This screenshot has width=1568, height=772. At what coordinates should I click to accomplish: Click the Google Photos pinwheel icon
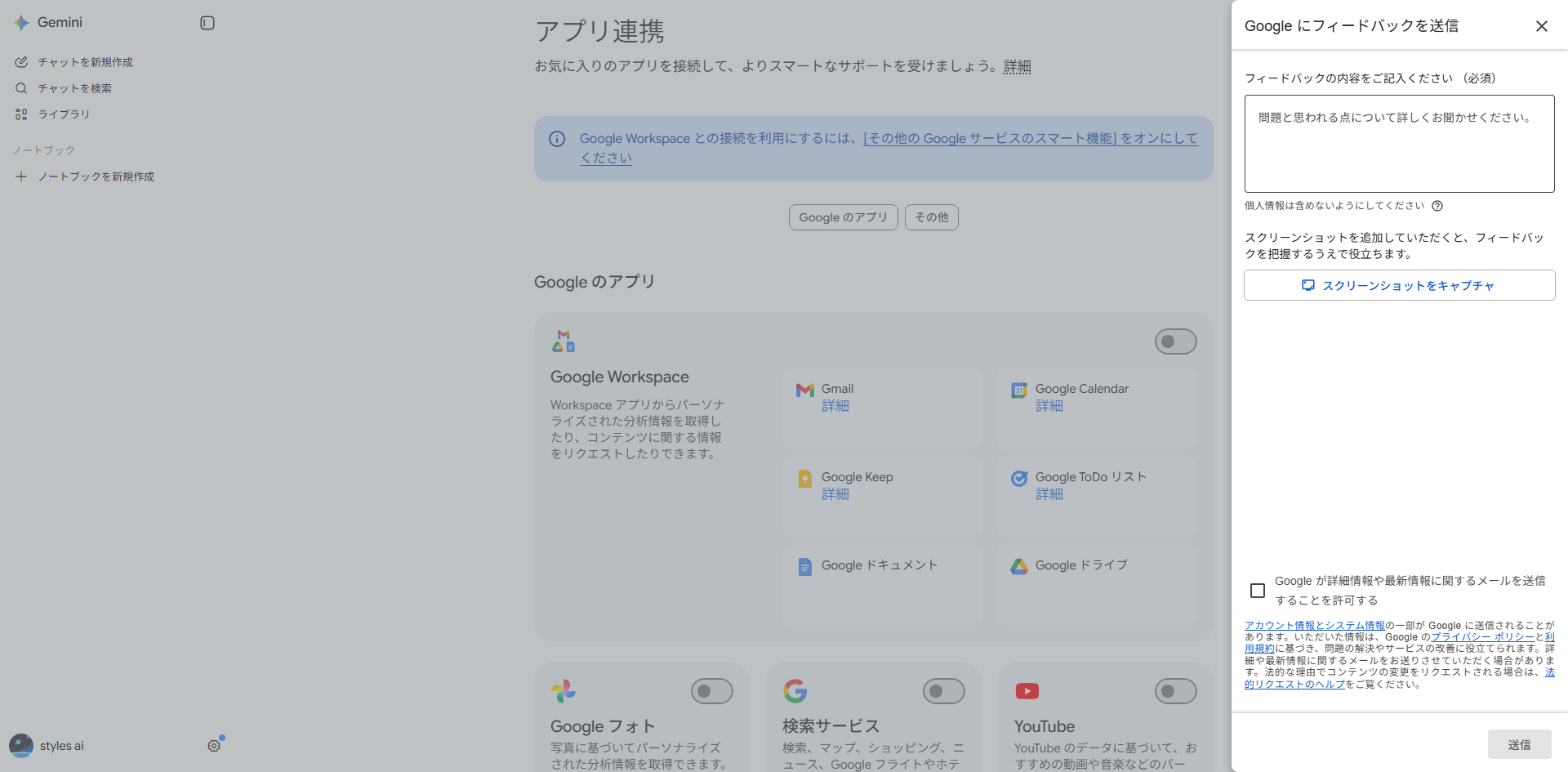click(x=563, y=691)
